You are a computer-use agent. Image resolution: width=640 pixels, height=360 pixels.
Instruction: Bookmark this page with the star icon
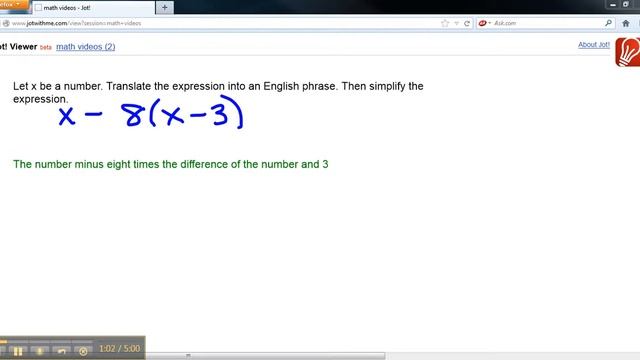tap(445, 23)
